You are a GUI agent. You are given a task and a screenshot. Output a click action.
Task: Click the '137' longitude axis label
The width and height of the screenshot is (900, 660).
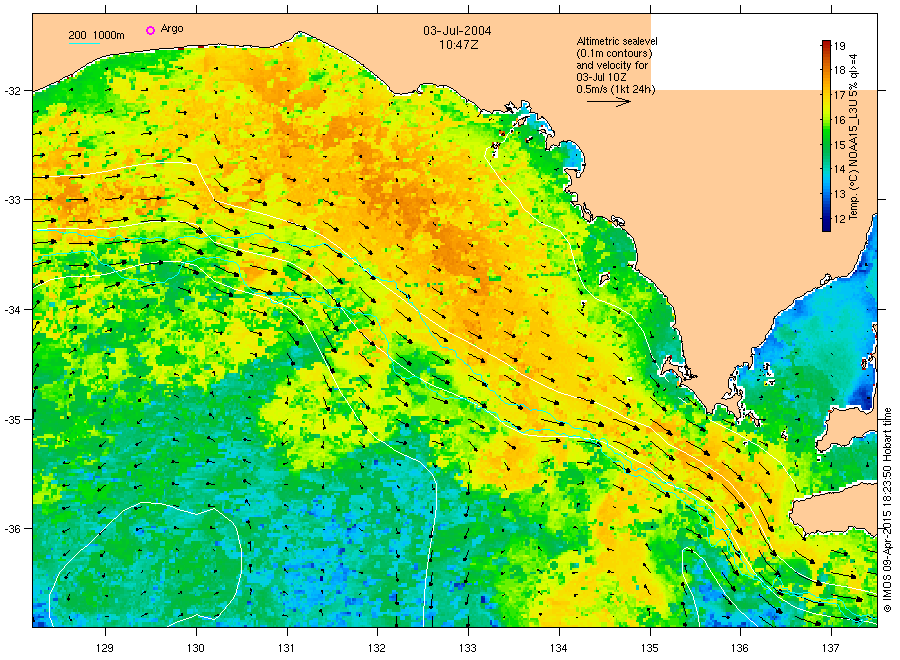(x=831, y=648)
